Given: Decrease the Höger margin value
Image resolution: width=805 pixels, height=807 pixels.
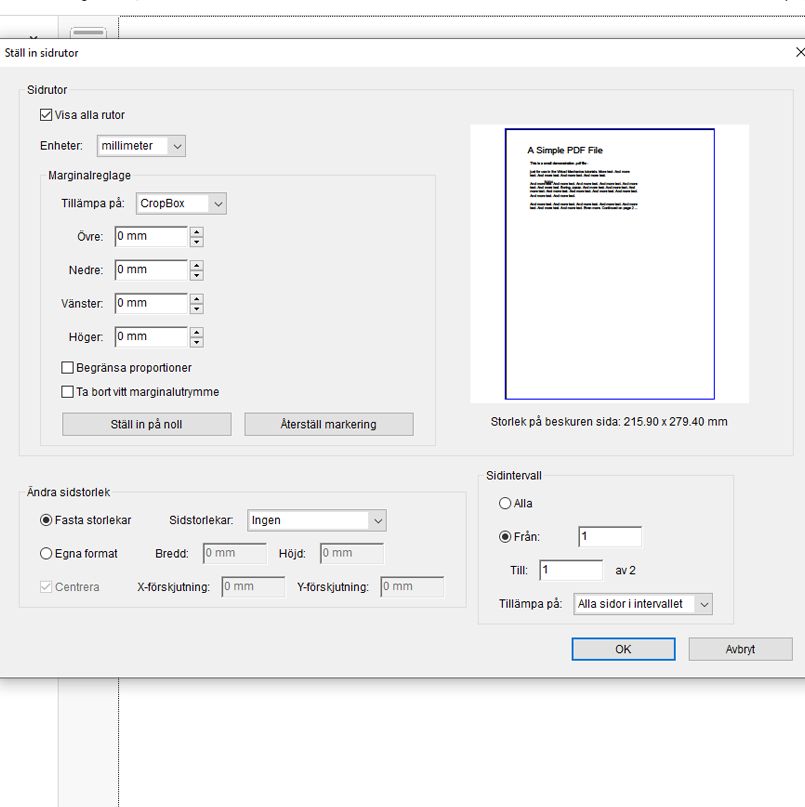Looking at the screenshot, I should [198, 341].
